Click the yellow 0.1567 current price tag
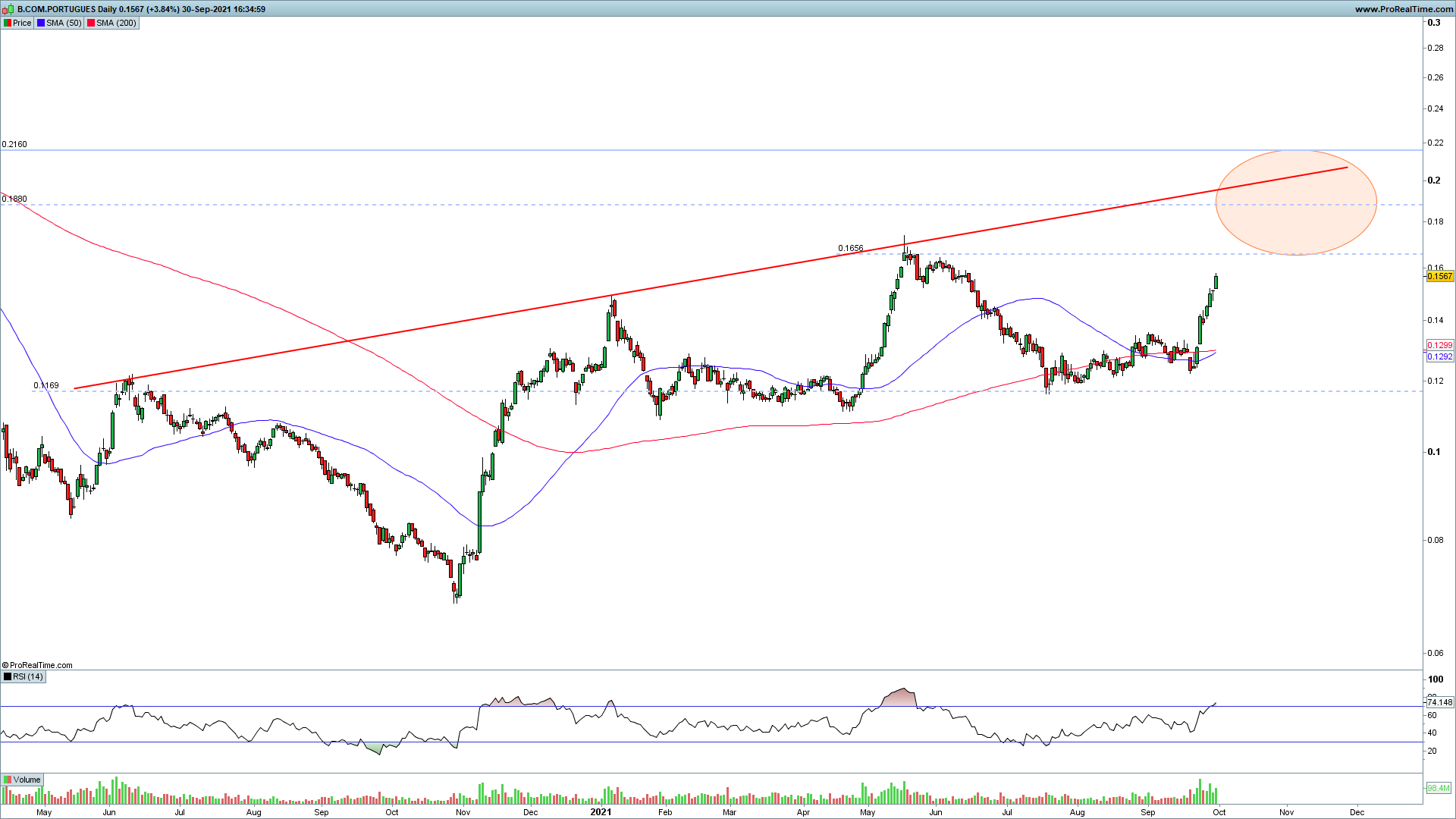The height and width of the screenshot is (819, 1456). tap(1439, 276)
